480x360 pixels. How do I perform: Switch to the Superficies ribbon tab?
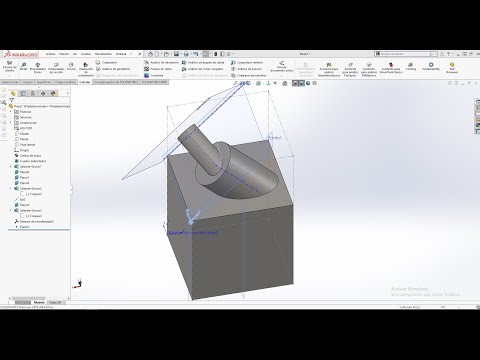(44, 82)
